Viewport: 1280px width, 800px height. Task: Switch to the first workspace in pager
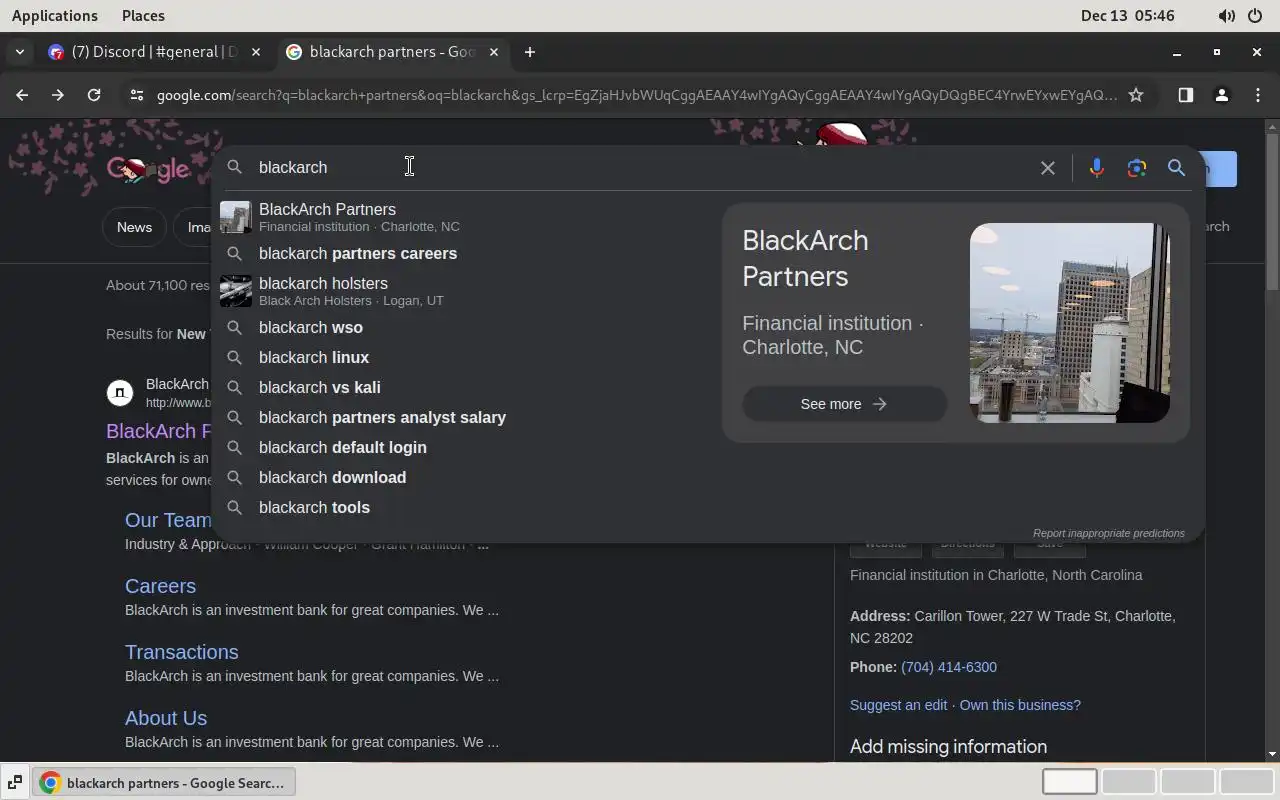click(x=1070, y=782)
